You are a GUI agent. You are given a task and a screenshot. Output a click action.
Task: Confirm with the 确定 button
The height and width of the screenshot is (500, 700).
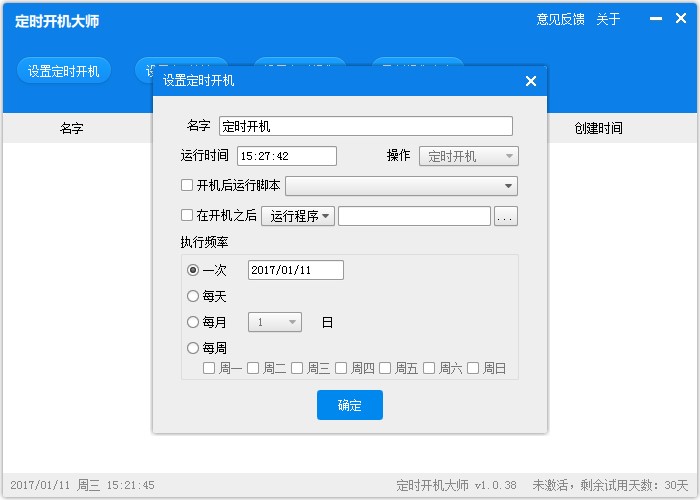coord(350,405)
